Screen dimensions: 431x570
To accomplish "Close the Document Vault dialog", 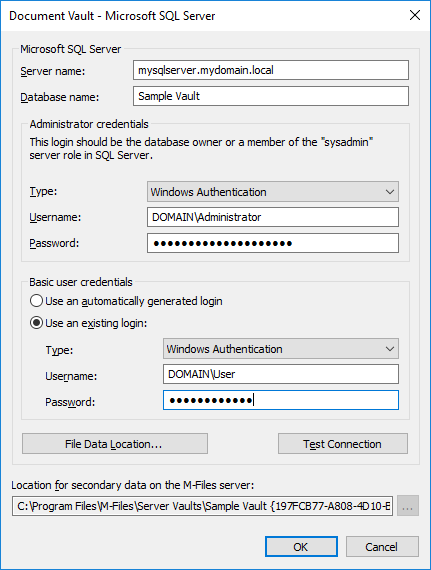I will [x=415, y=15].
